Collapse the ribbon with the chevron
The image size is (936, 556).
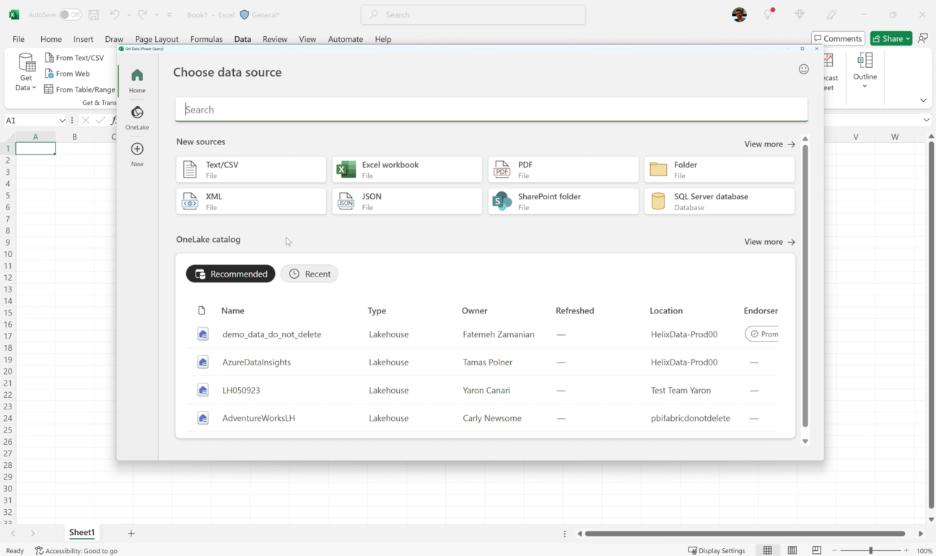pyautogui.click(x=923, y=100)
